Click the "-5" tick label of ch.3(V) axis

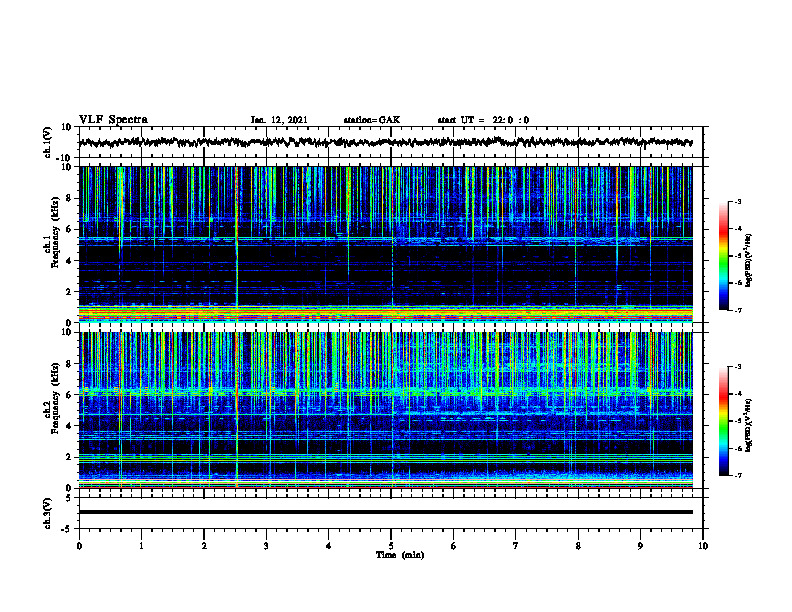click(68, 529)
